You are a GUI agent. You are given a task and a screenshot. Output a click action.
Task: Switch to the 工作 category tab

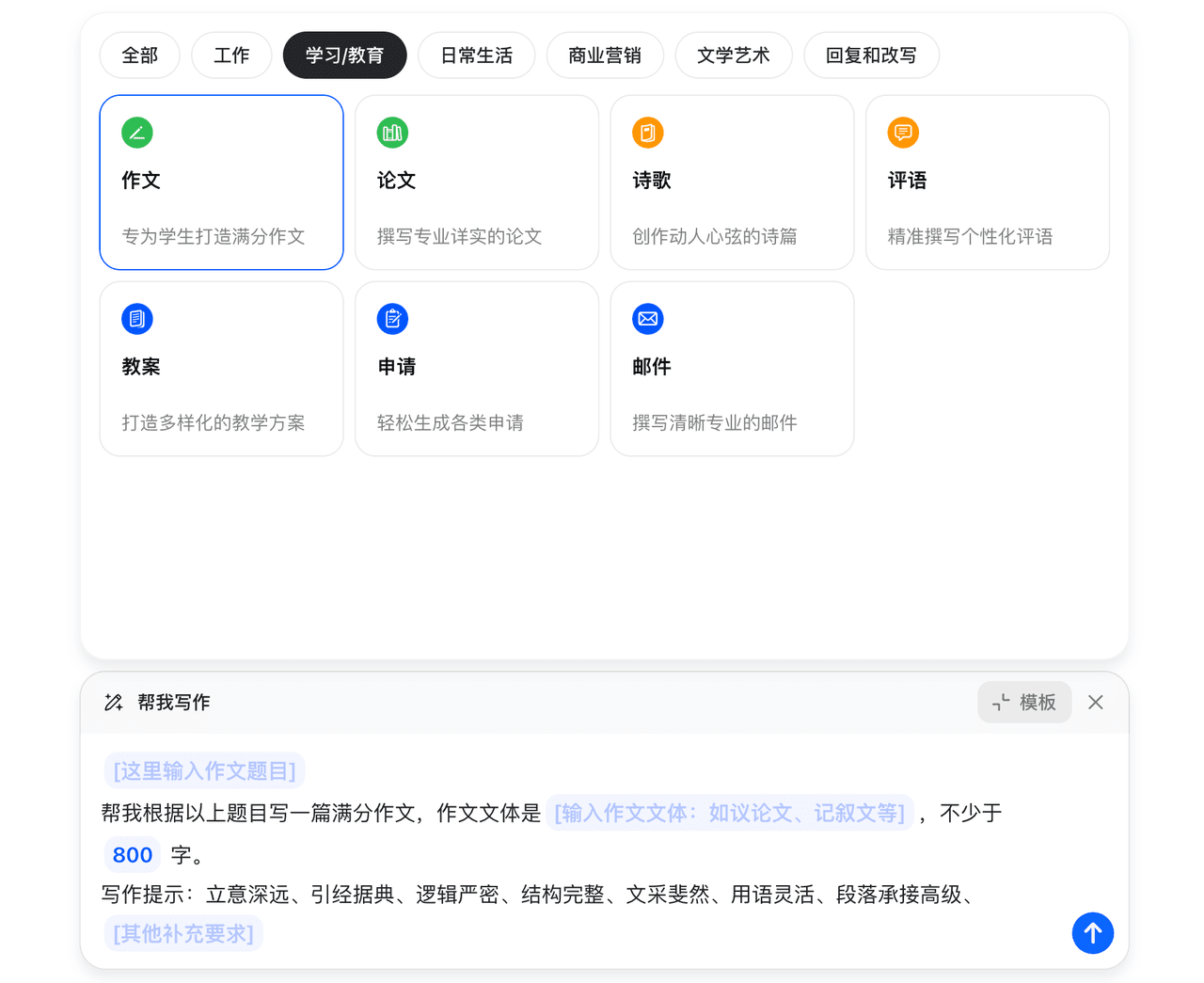231,55
